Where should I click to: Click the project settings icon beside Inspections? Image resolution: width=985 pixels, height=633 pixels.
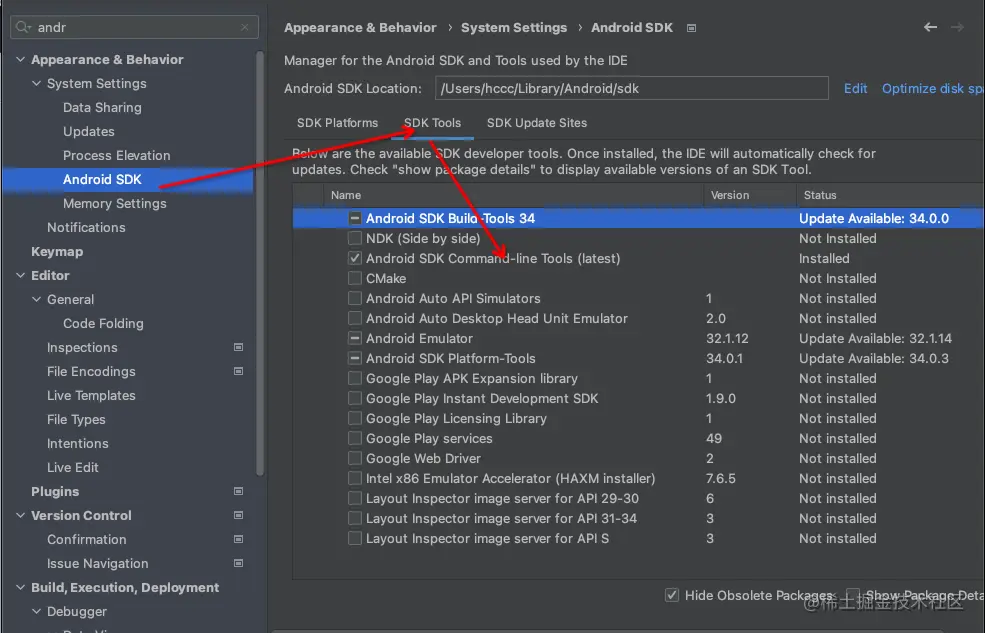pyautogui.click(x=239, y=347)
